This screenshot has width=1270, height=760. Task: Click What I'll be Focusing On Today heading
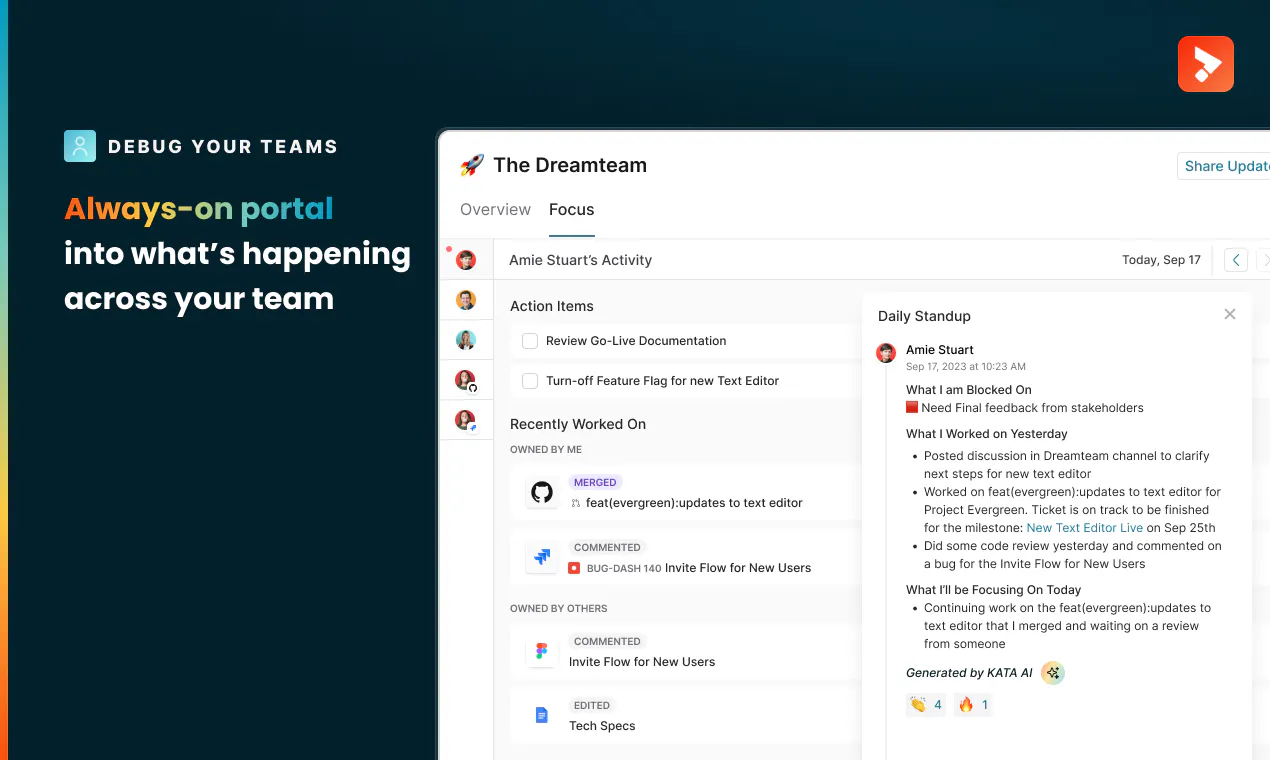(x=994, y=590)
